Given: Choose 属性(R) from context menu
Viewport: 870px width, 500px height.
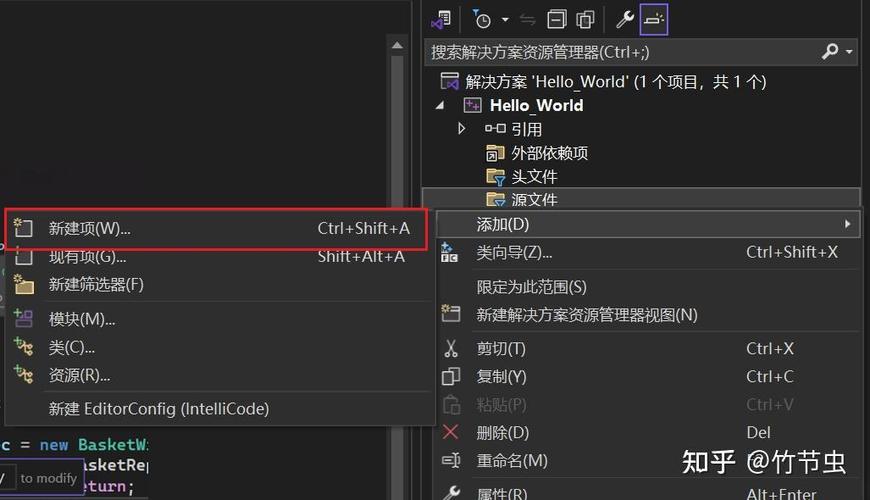Looking at the screenshot, I should 648,492.
